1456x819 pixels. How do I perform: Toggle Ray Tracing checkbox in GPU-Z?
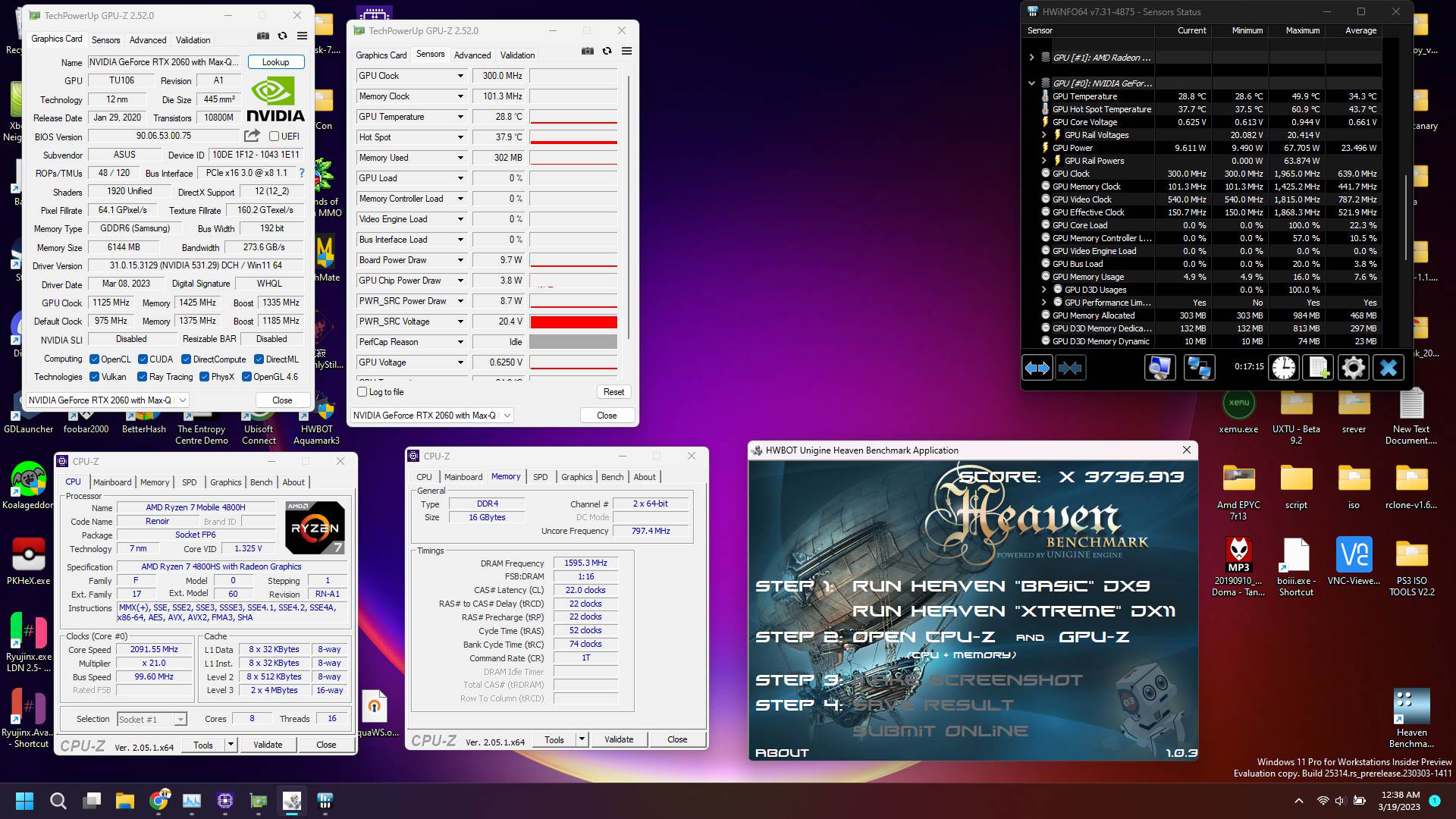[142, 377]
